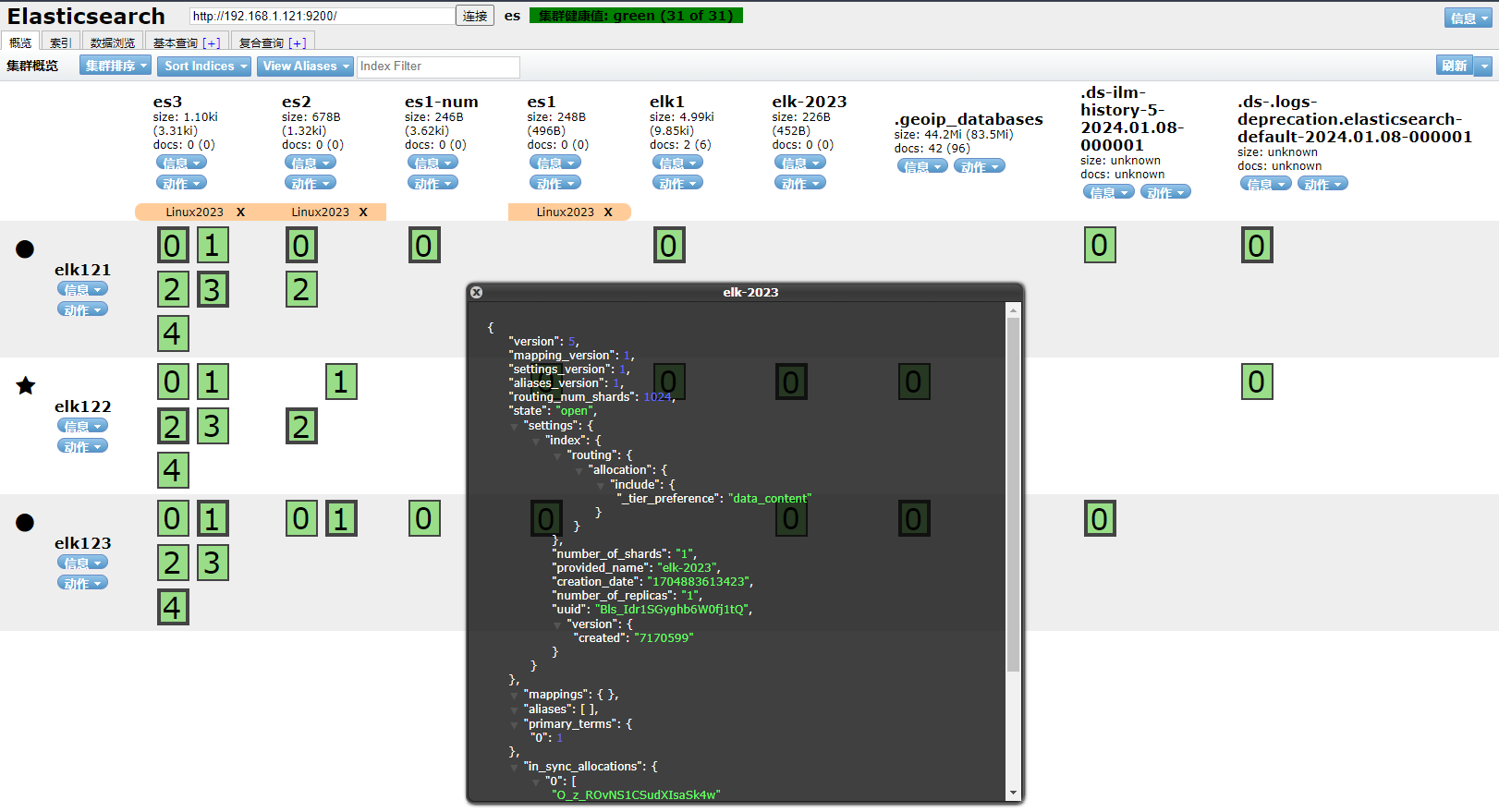1499x812 pixels.
Task: Expand the "mappings" node in JSON
Action: coord(515,696)
